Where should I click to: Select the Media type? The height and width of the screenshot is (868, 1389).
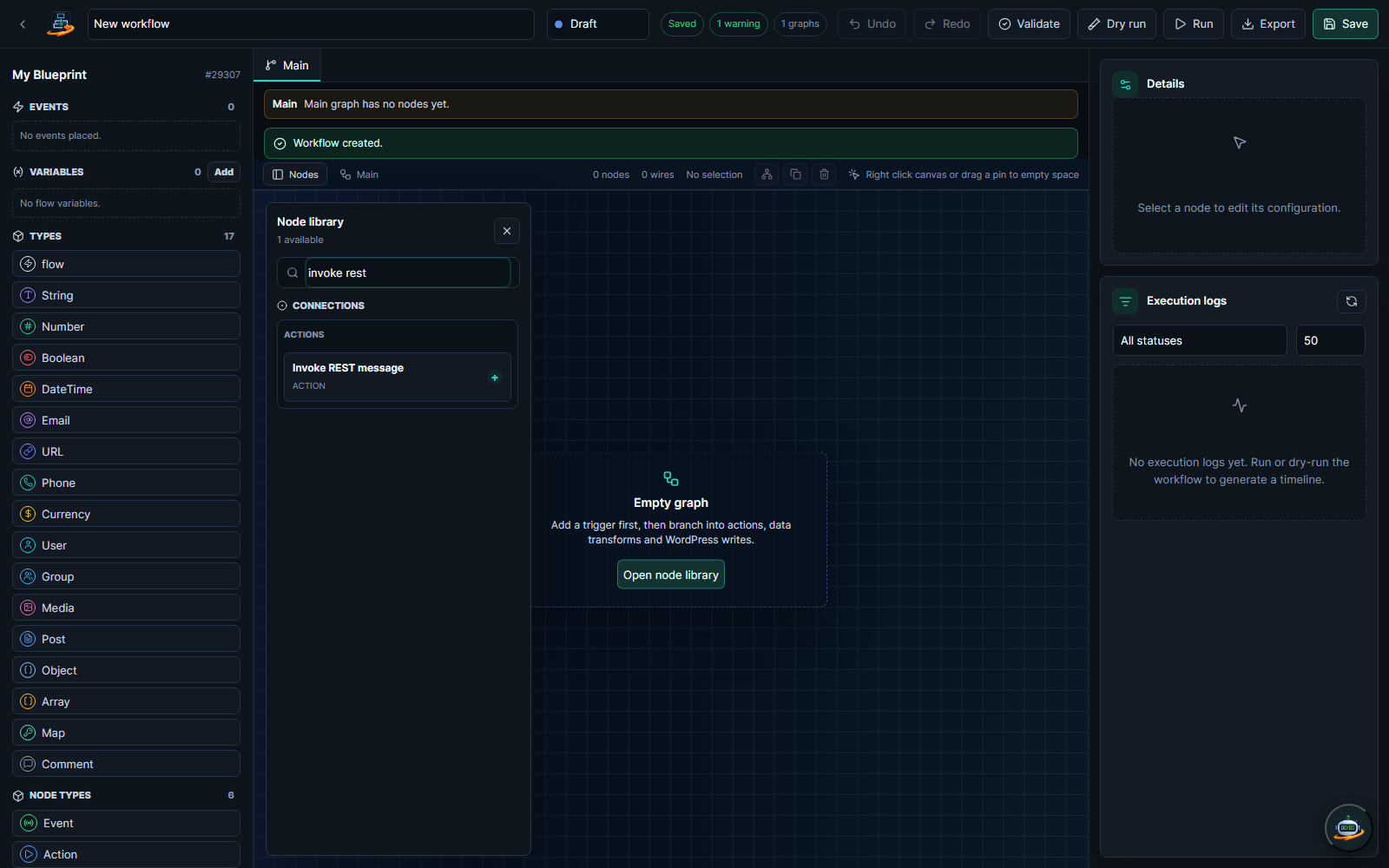pyautogui.click(x=126, y=608)
